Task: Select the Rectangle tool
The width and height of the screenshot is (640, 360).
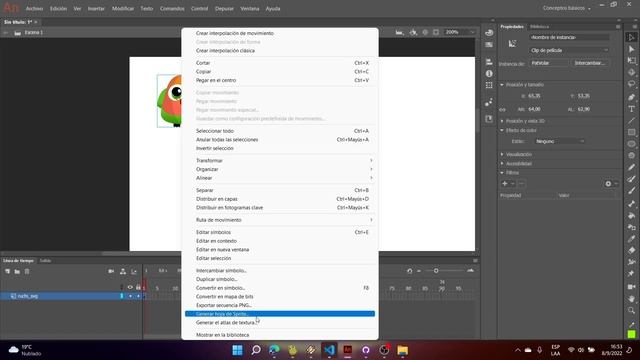Action: tap(631, 132)
